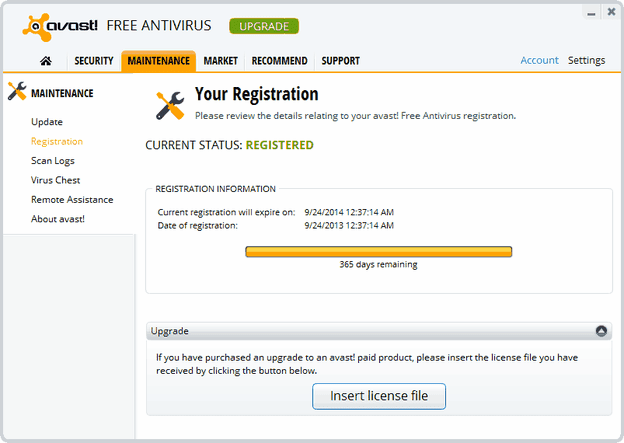Open Scan Logs from the sidebar

(x=53, y=161)
